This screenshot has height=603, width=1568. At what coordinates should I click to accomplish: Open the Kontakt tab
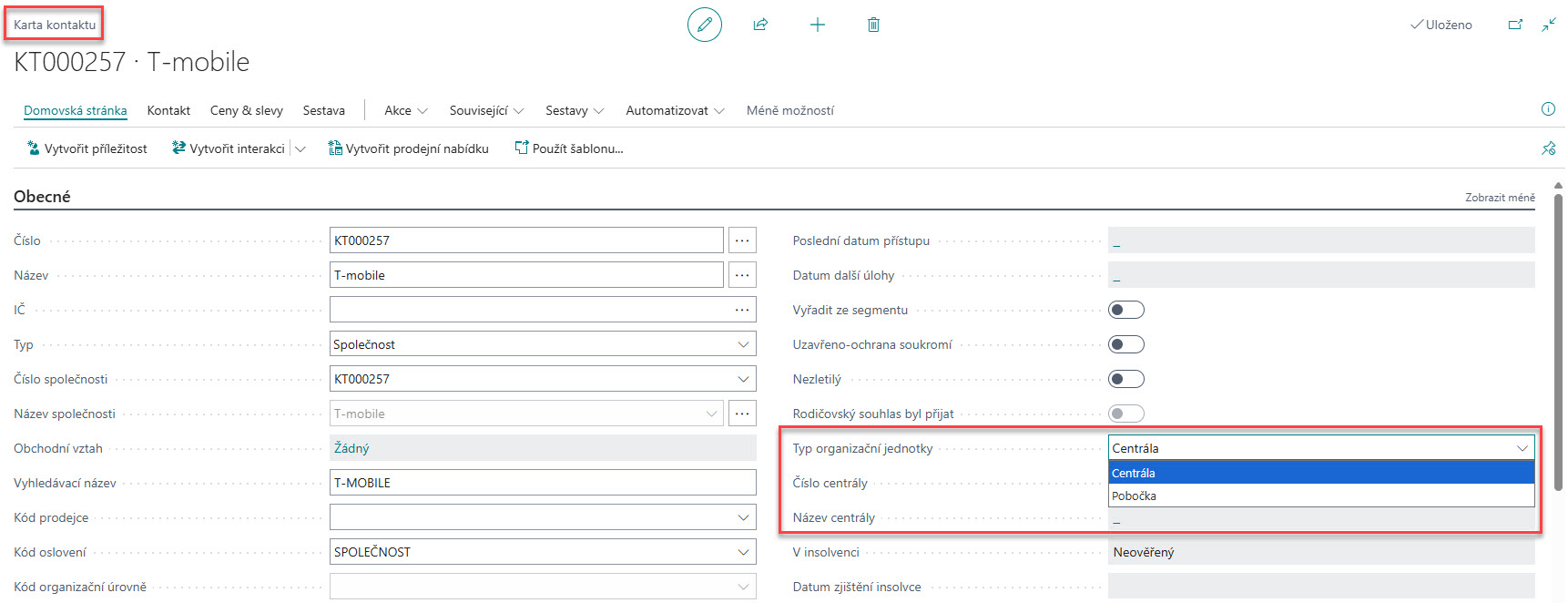click(168, 110)
